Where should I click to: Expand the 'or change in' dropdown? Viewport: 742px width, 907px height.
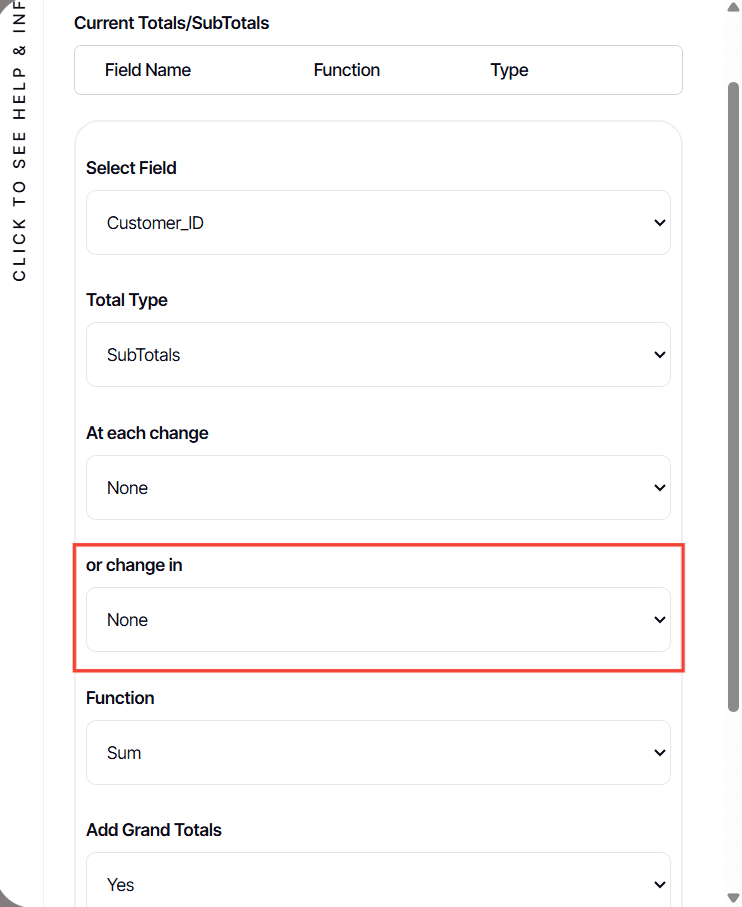coord(378,620)
